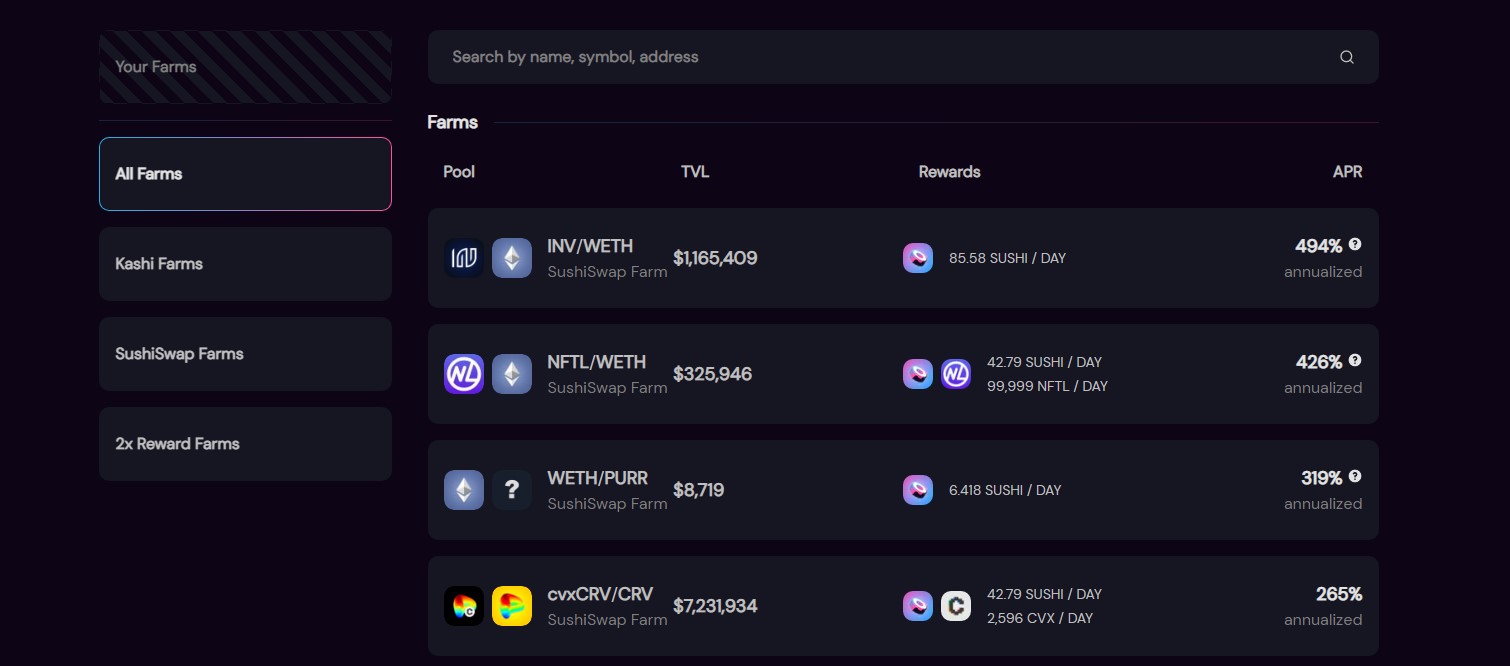Click the search magnifier icon
This screenshot has height=666, width=1510.
[1347, 57]
